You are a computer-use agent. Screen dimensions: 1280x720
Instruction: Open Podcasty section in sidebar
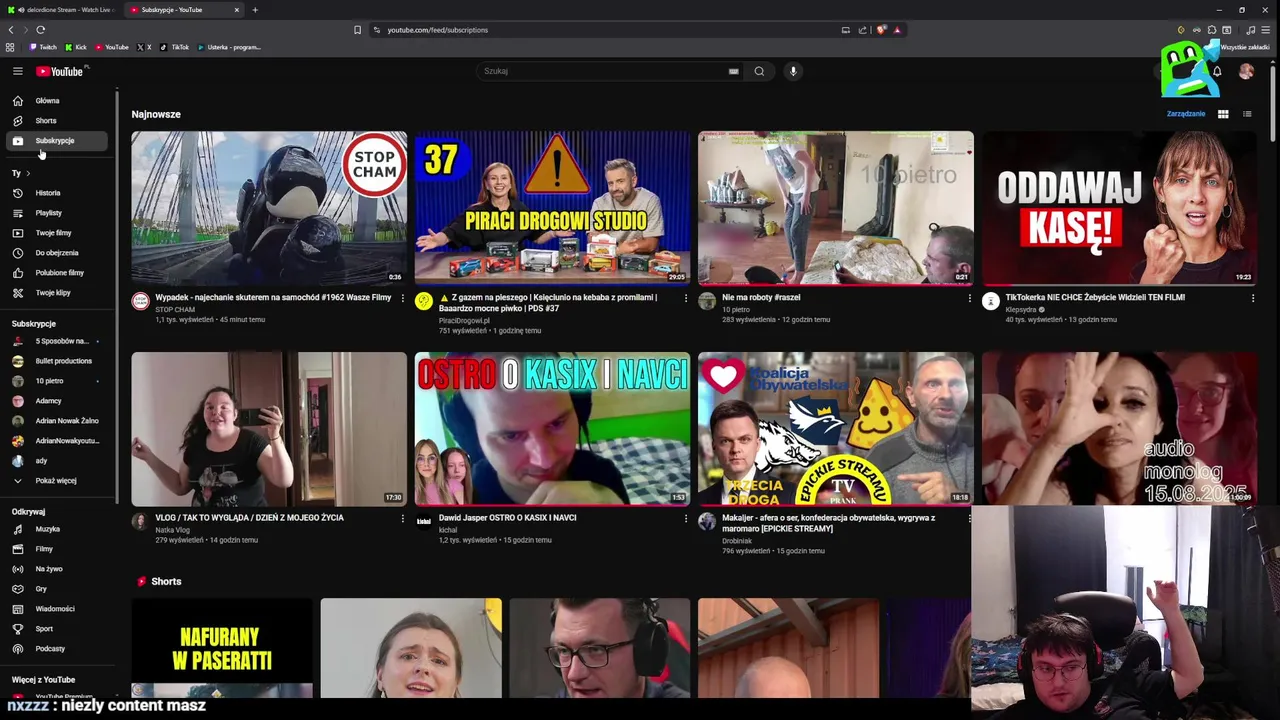tap(58, 649)
